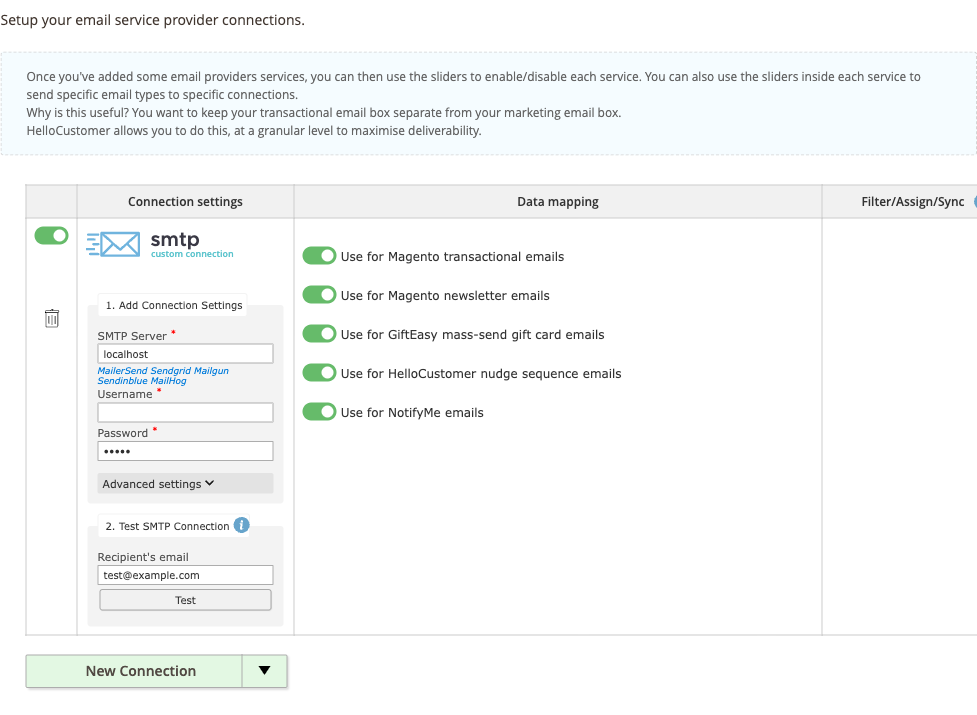
Task: Delete the smtp connection with trash icon
Action: (52, 318)
